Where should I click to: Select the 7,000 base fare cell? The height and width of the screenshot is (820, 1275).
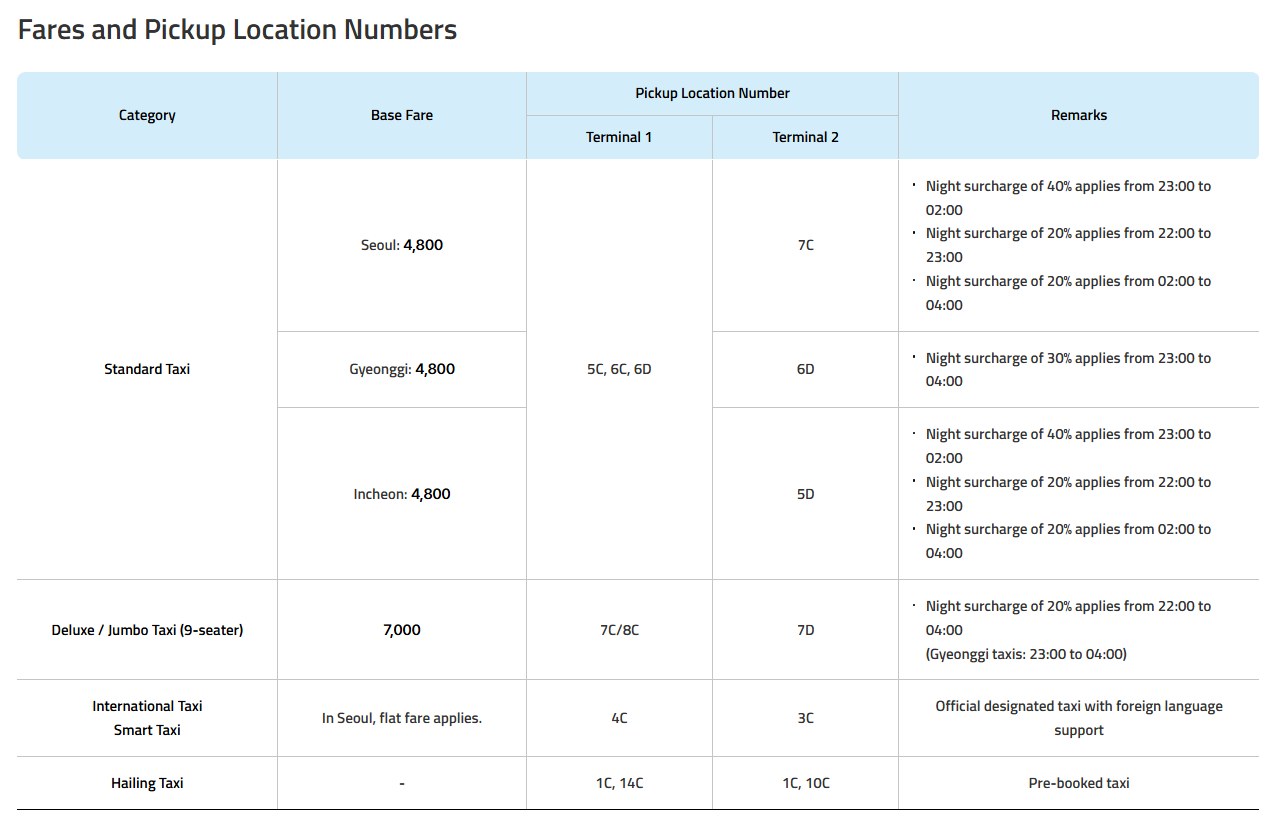[x=402, y=630]
